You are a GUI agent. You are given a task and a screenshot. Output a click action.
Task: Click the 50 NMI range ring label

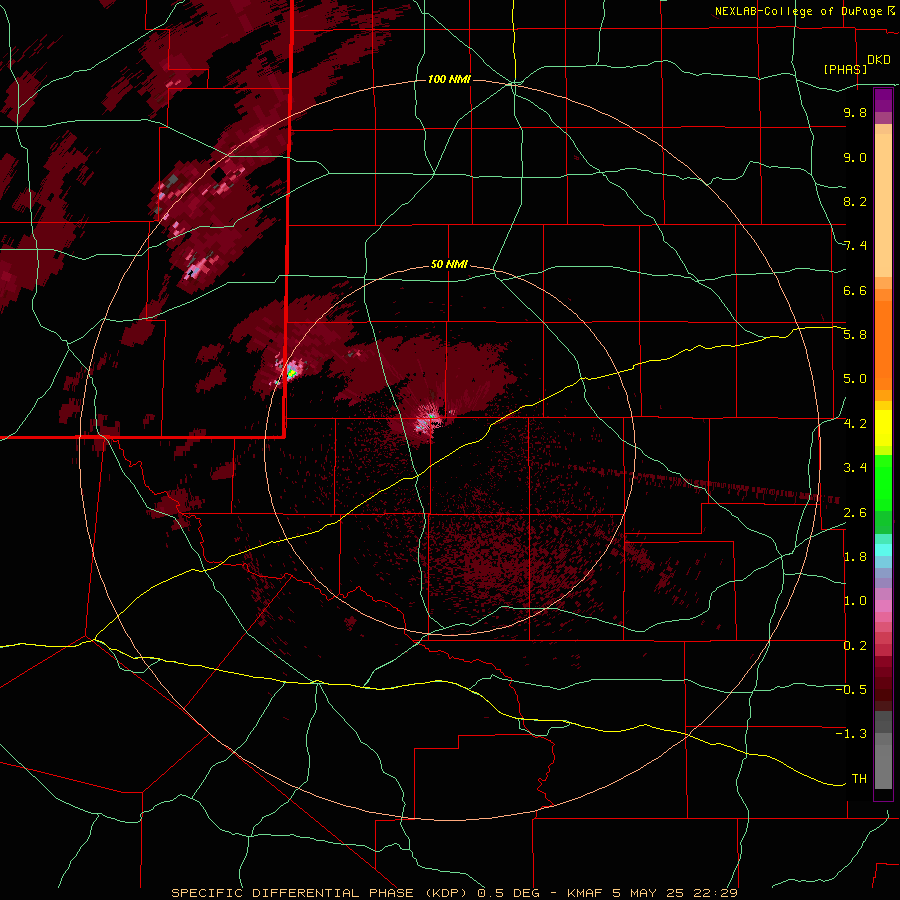pyautogui.click(x=449, y=264)
